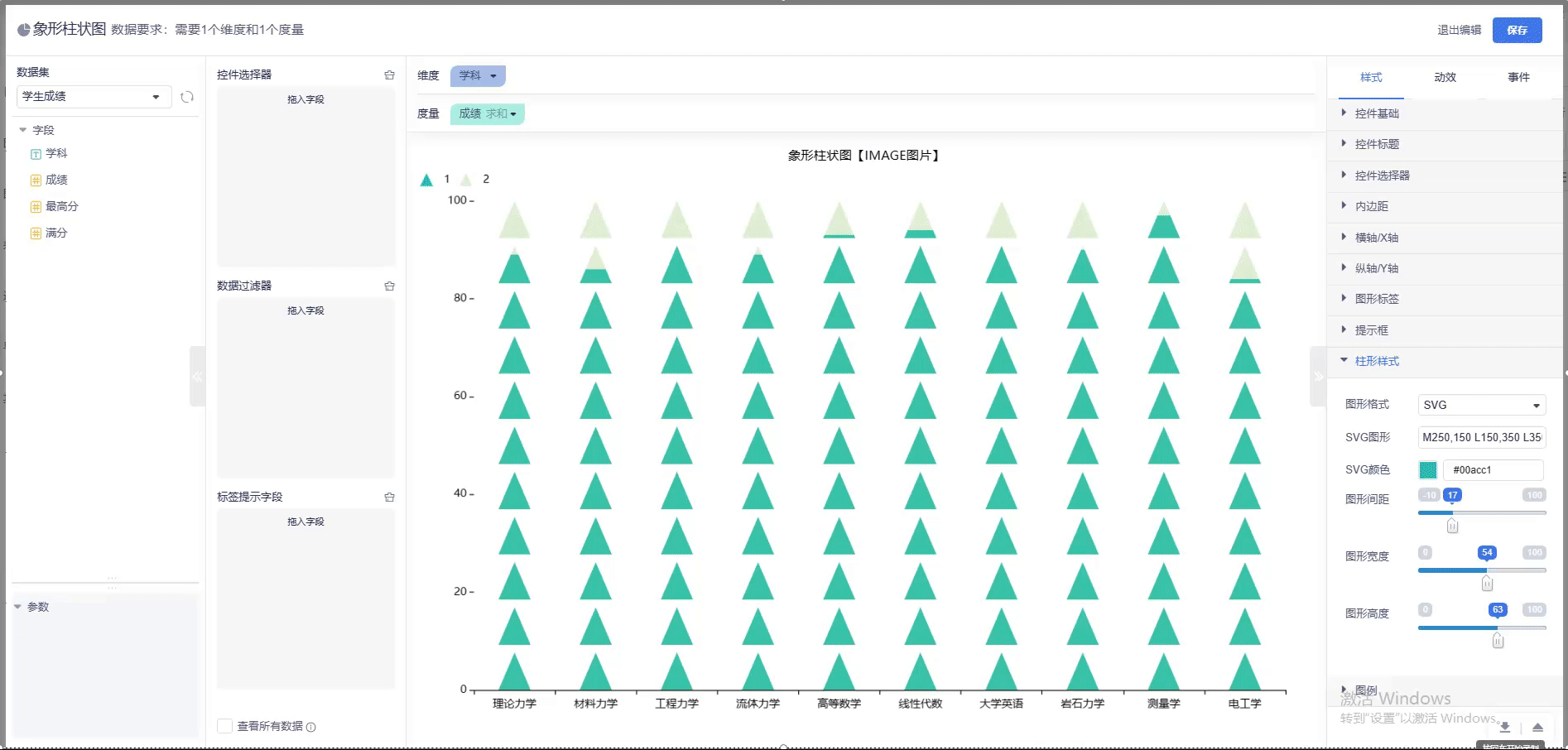This screenshot has height=750, width=1568.
Task: Clear fields in 数据过滤器 panel
Action: 389,286
